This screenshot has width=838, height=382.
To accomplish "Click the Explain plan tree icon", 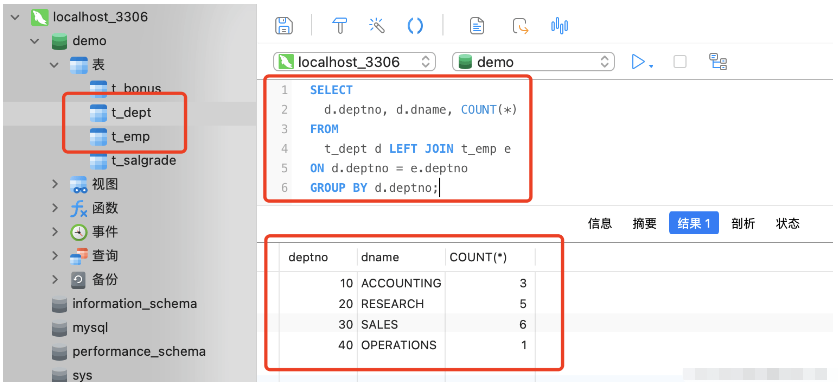I will pos(717,61).
